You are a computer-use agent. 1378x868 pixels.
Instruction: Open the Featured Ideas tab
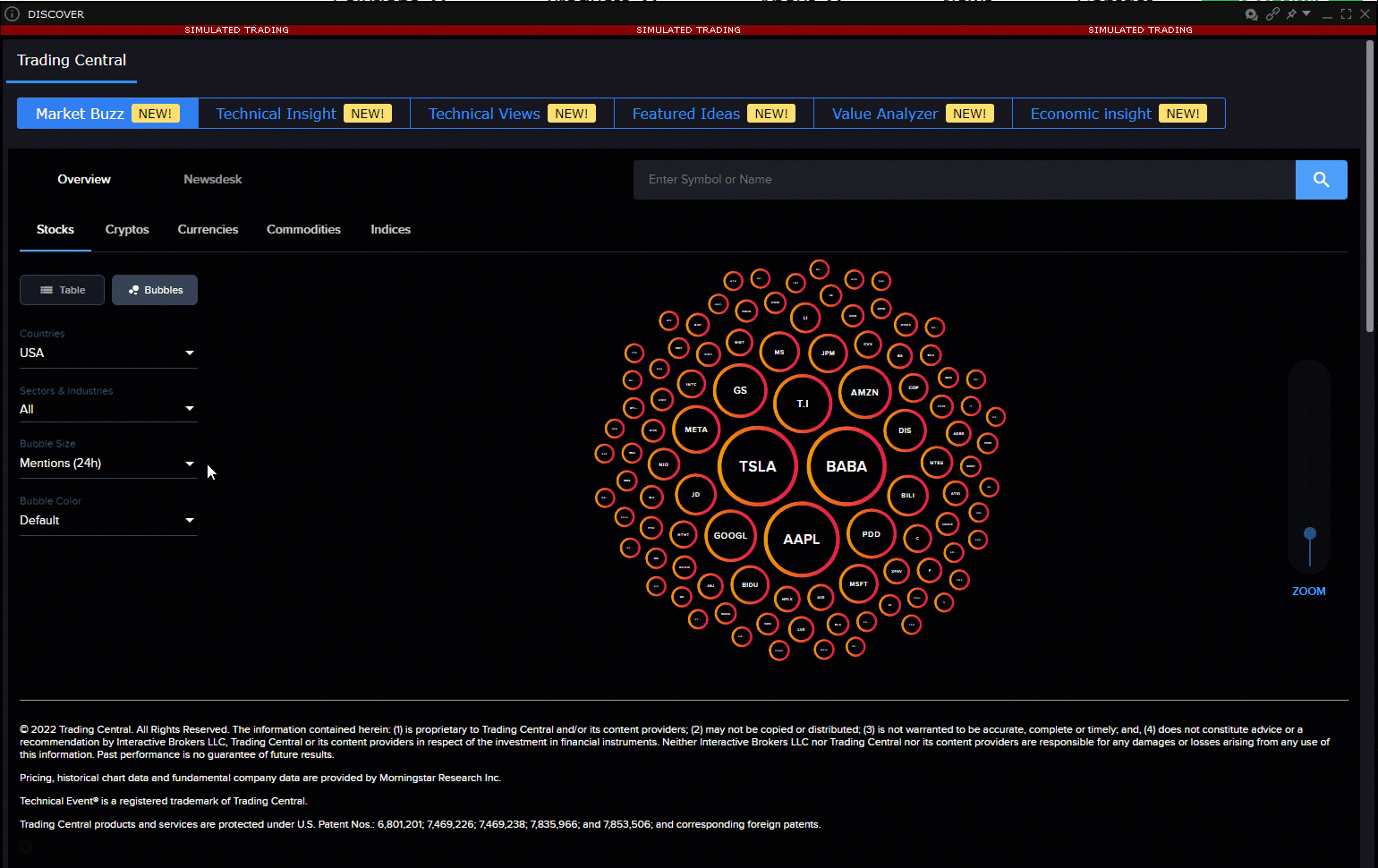coord(714,114)
